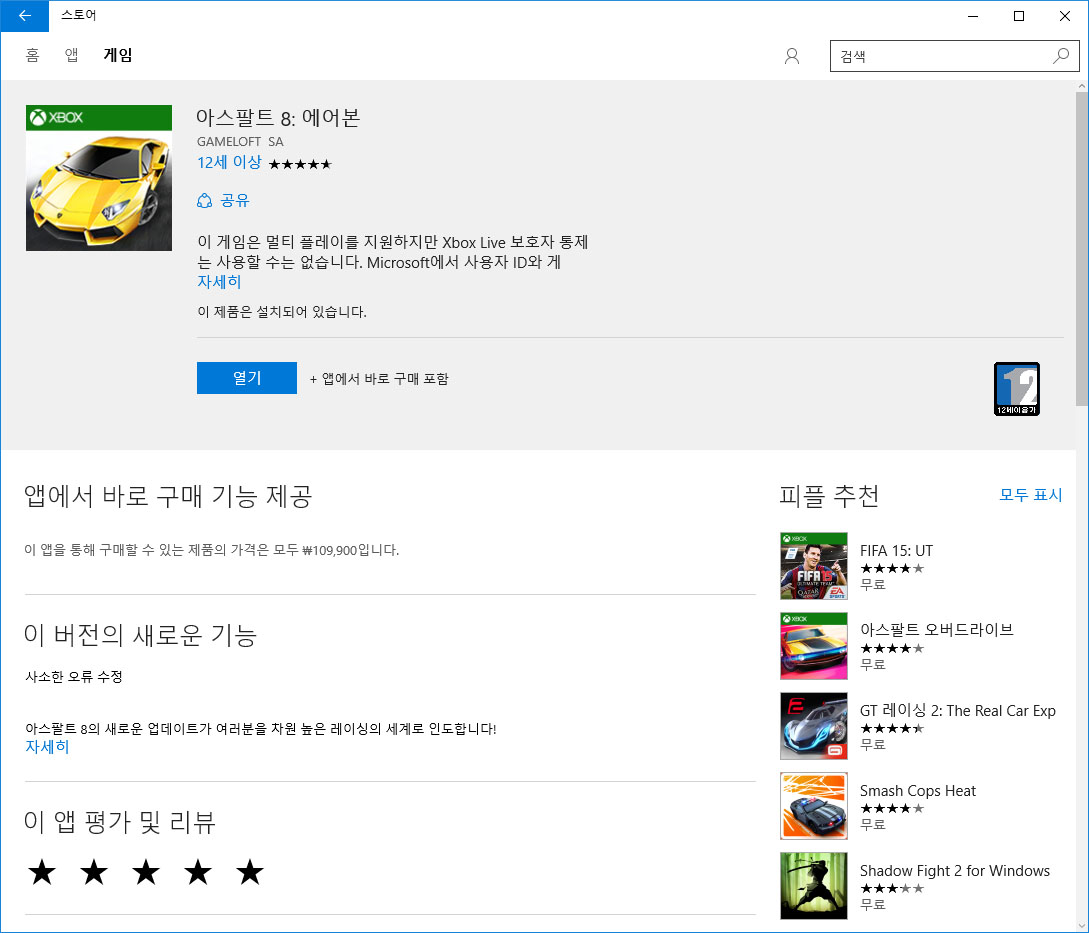This screenshot has width=1089, height=933.
Task: Click the back arrow in title bar
Action: click(24, 16)
